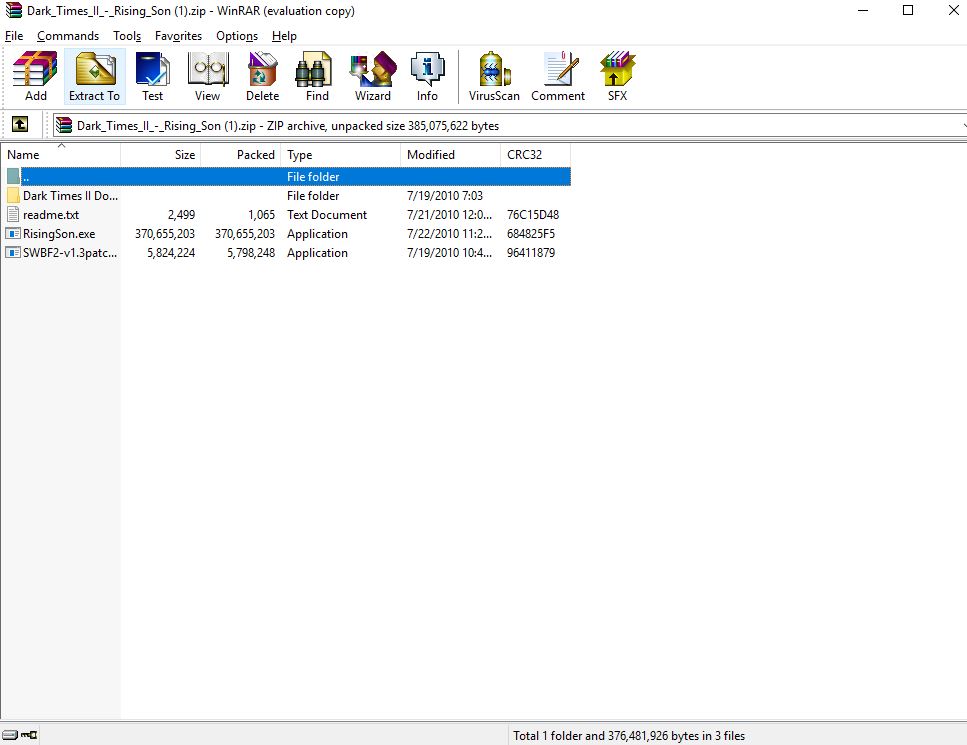Run the Test archive tool
967x745 pixels.
pos(152,77)
